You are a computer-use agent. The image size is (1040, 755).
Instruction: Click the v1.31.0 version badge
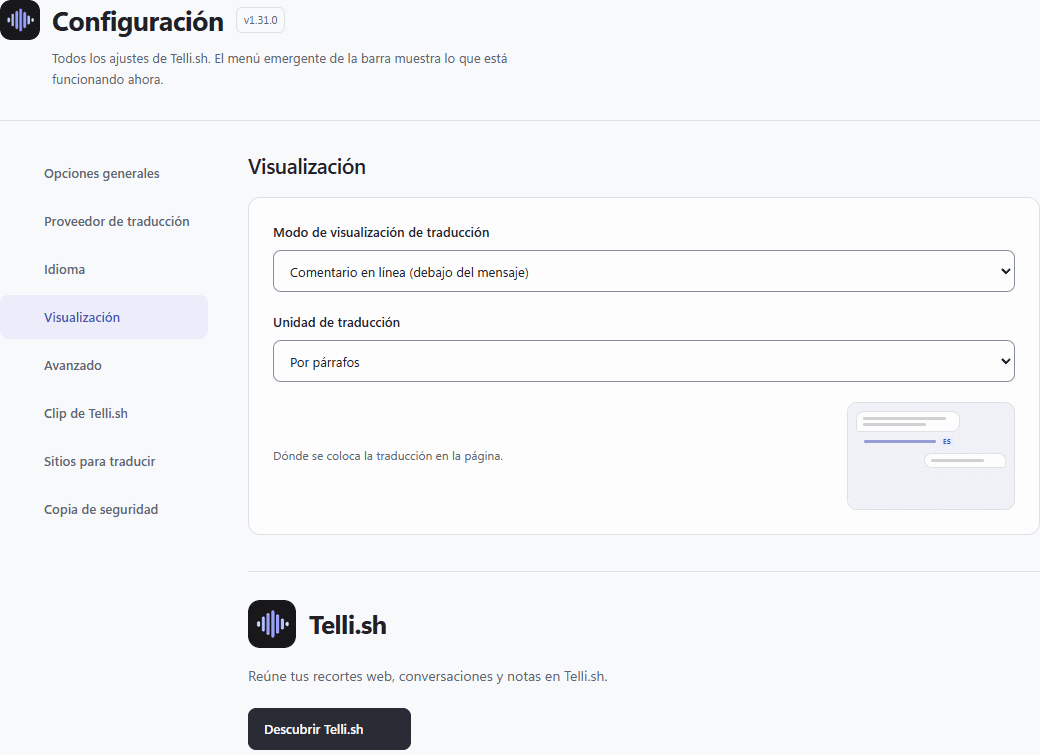pos(261,21)
